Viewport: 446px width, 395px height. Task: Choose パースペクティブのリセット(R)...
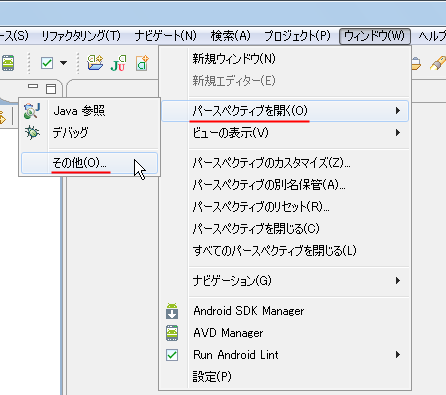click(x=285, y=207)
